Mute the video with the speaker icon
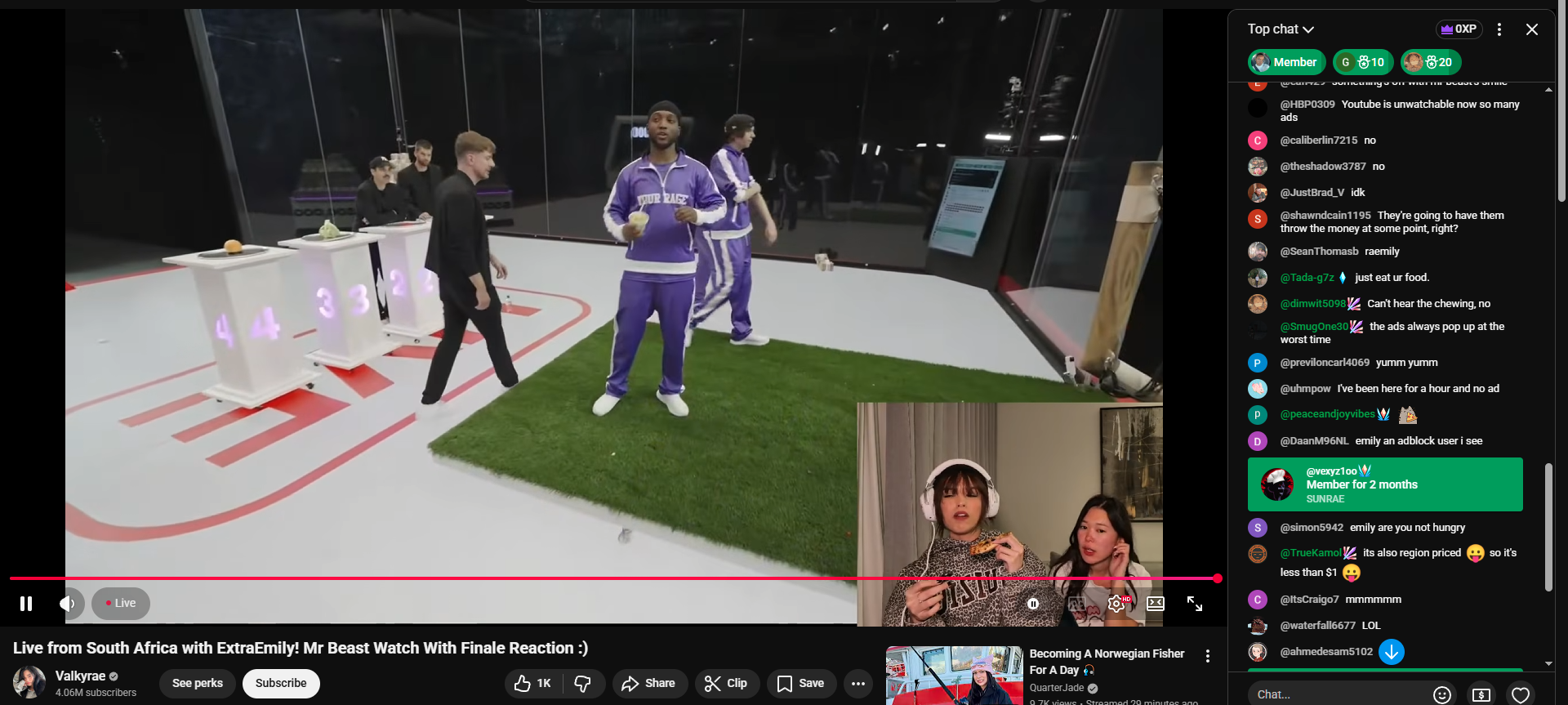Viewport: 1568px width, 705px height. (x=67, y=604)
